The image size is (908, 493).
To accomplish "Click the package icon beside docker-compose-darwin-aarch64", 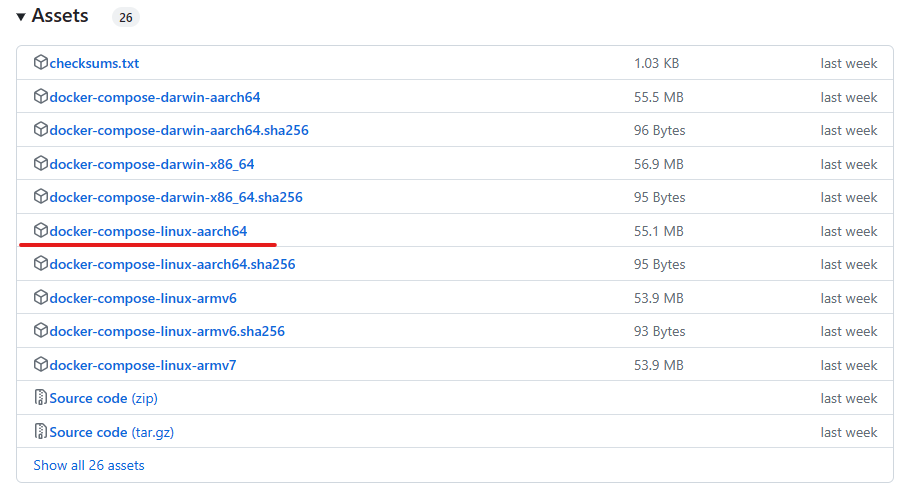I will (x=41, y=96).
